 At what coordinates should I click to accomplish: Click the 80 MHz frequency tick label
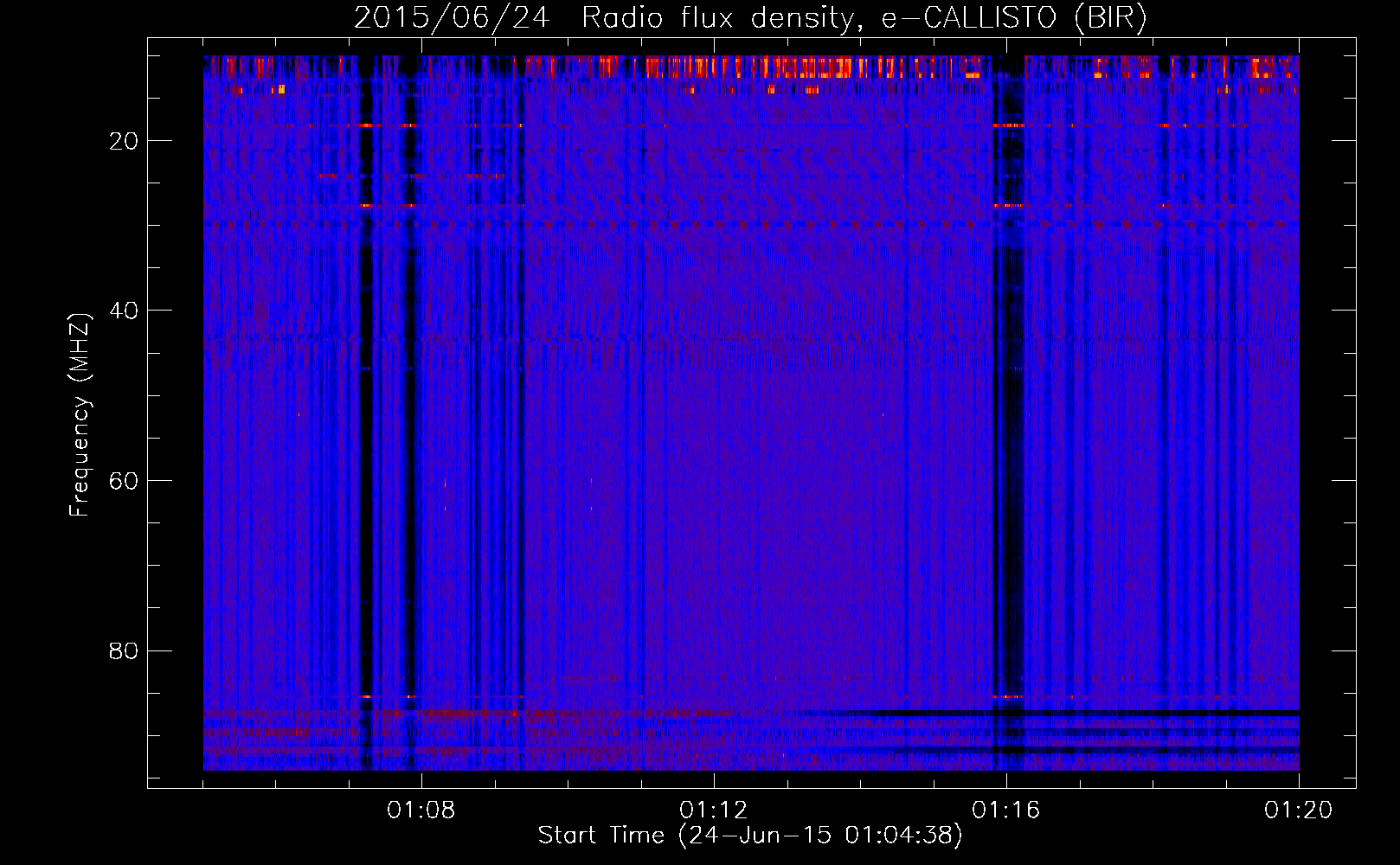(124, 650)
